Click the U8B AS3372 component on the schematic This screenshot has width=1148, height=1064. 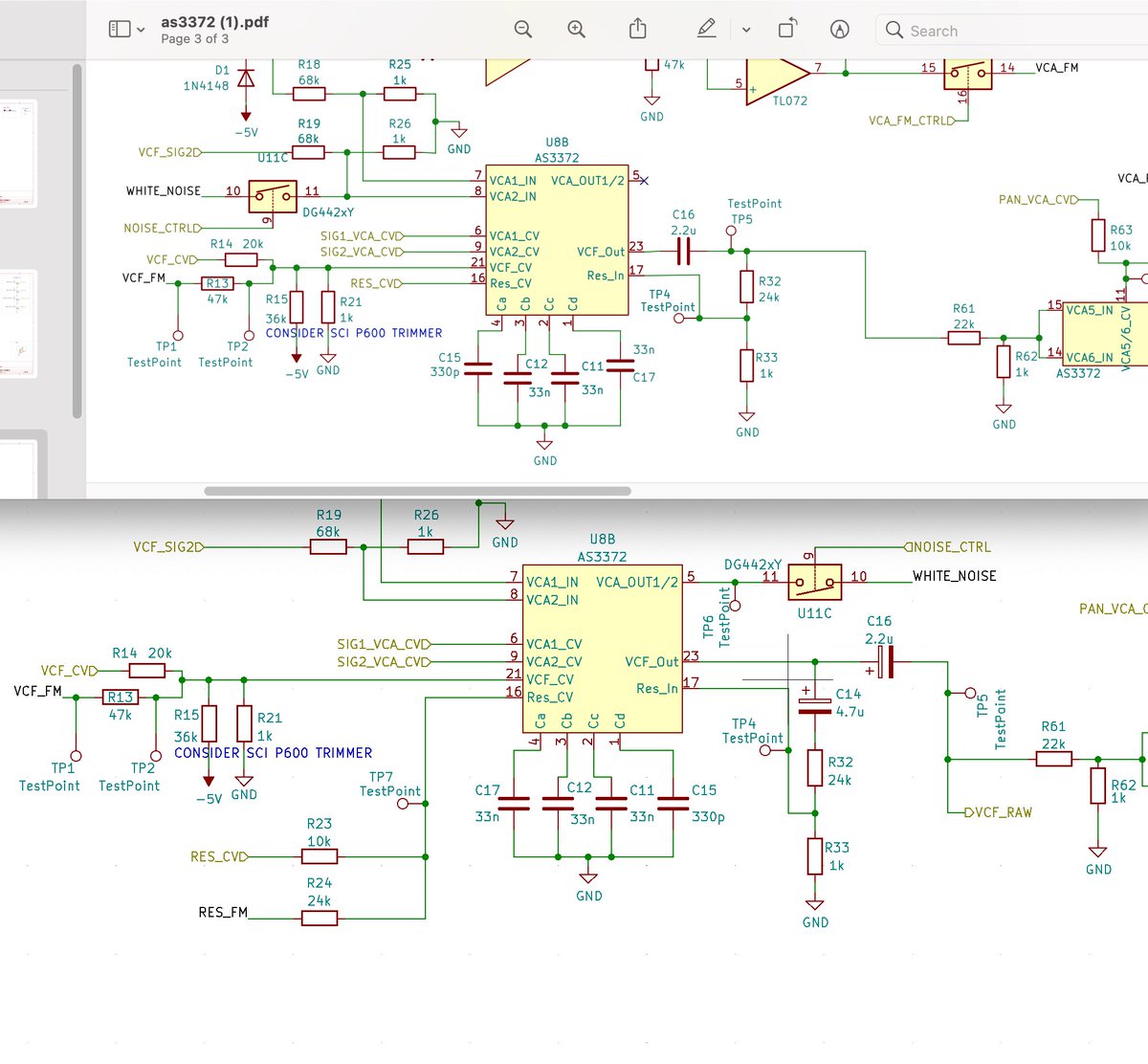coord(555,239)
